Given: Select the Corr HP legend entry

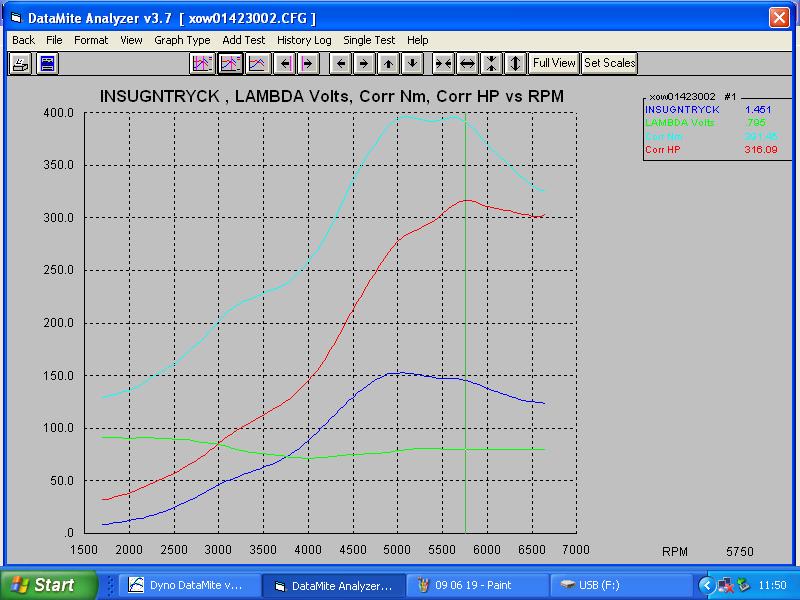Looking at the screenshot, I should [663, 149].
